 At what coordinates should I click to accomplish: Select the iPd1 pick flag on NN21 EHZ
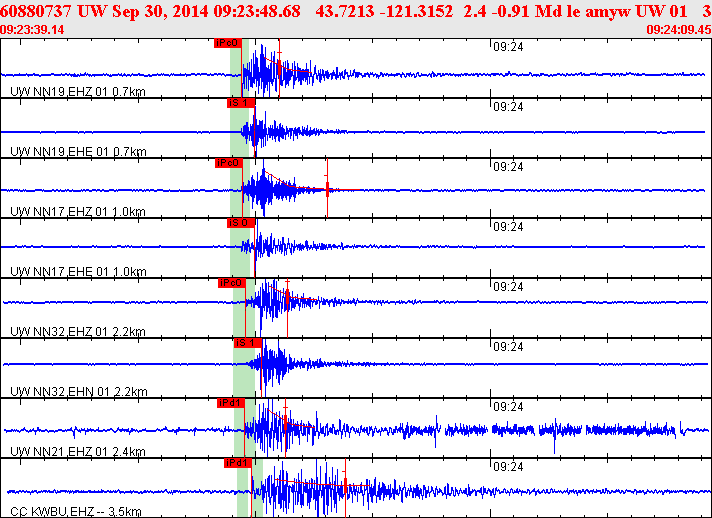pos(231,403)
